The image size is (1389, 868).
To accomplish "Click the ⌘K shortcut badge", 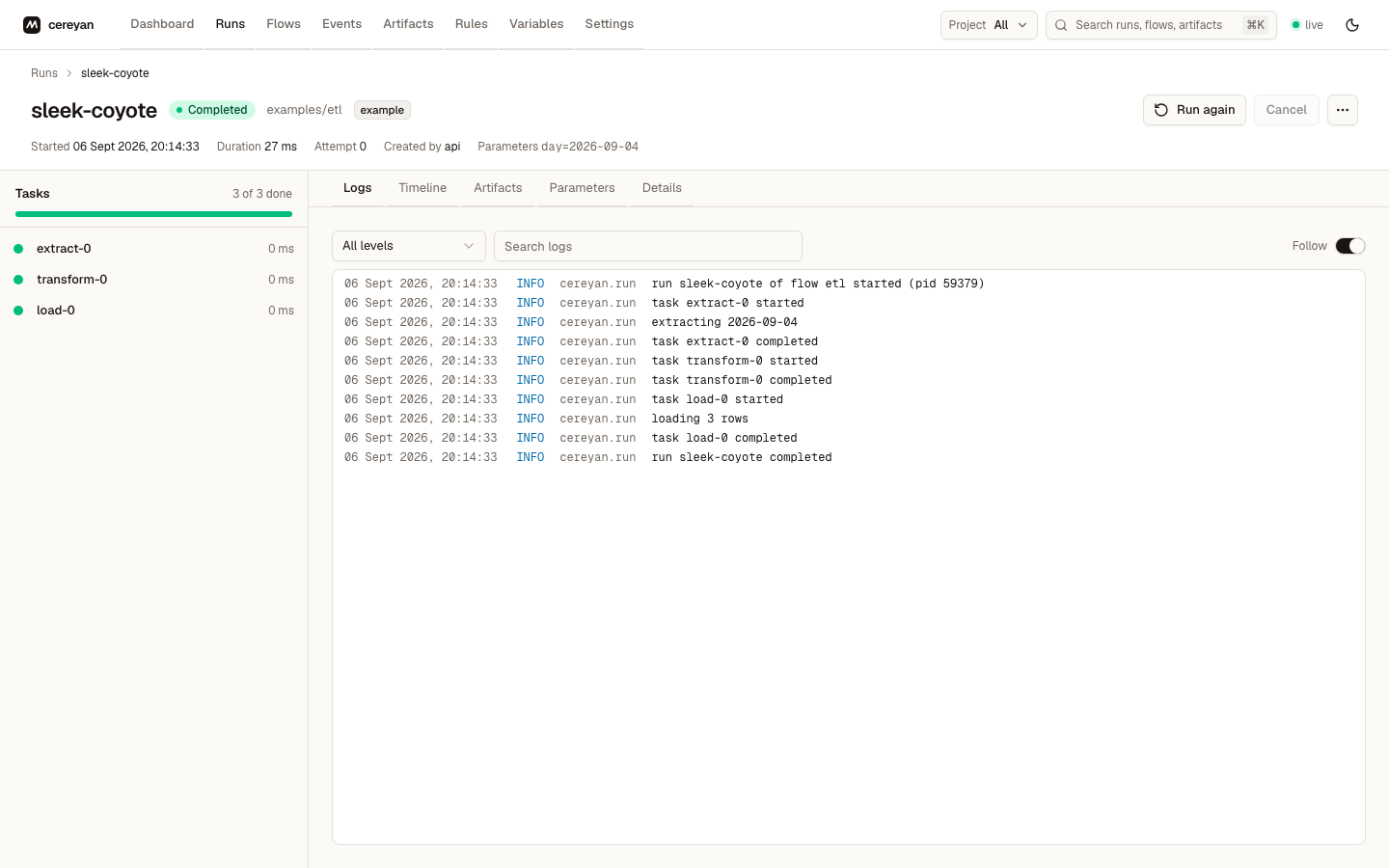I will click(1255, 25).
